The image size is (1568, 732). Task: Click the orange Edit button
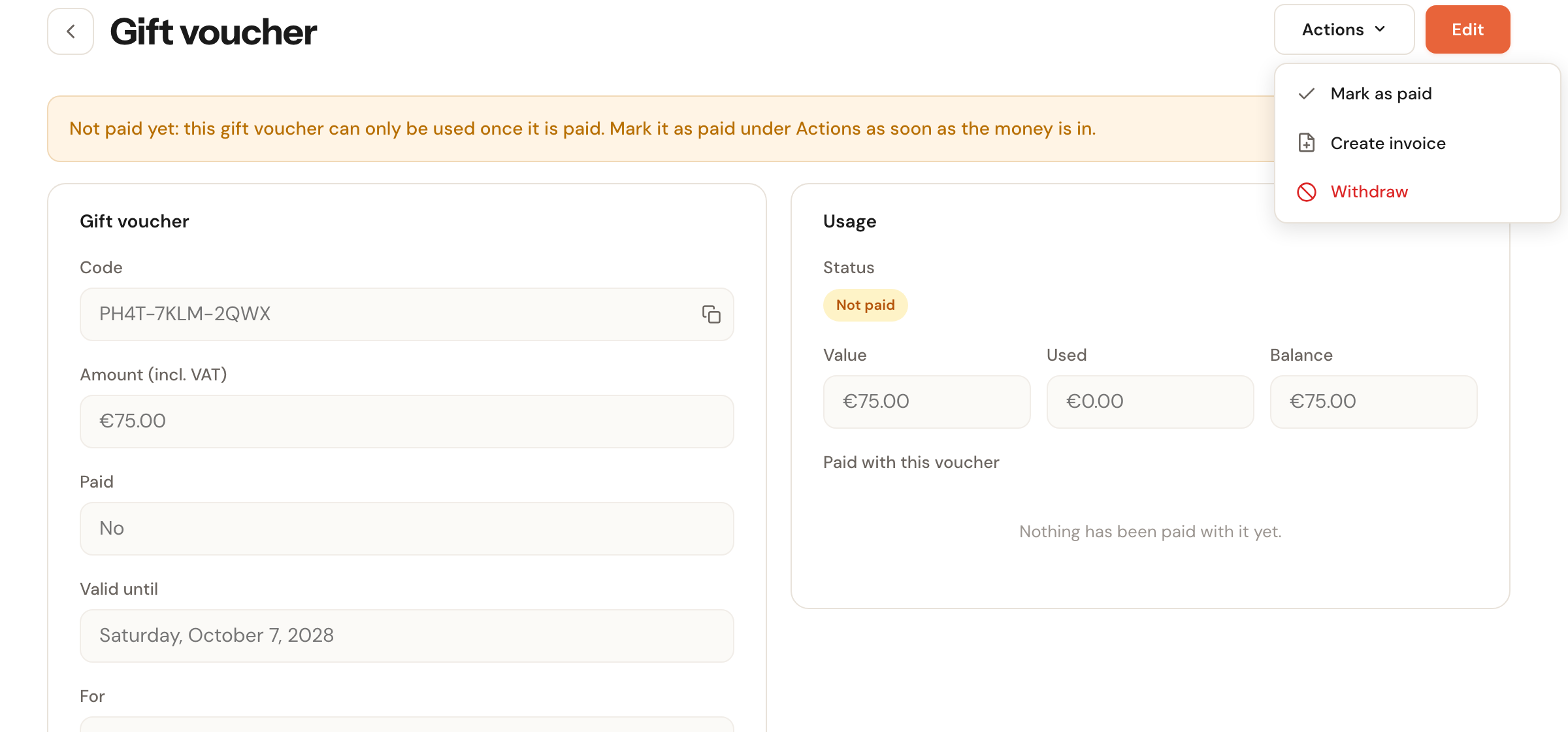click(x=1467, y=29)
